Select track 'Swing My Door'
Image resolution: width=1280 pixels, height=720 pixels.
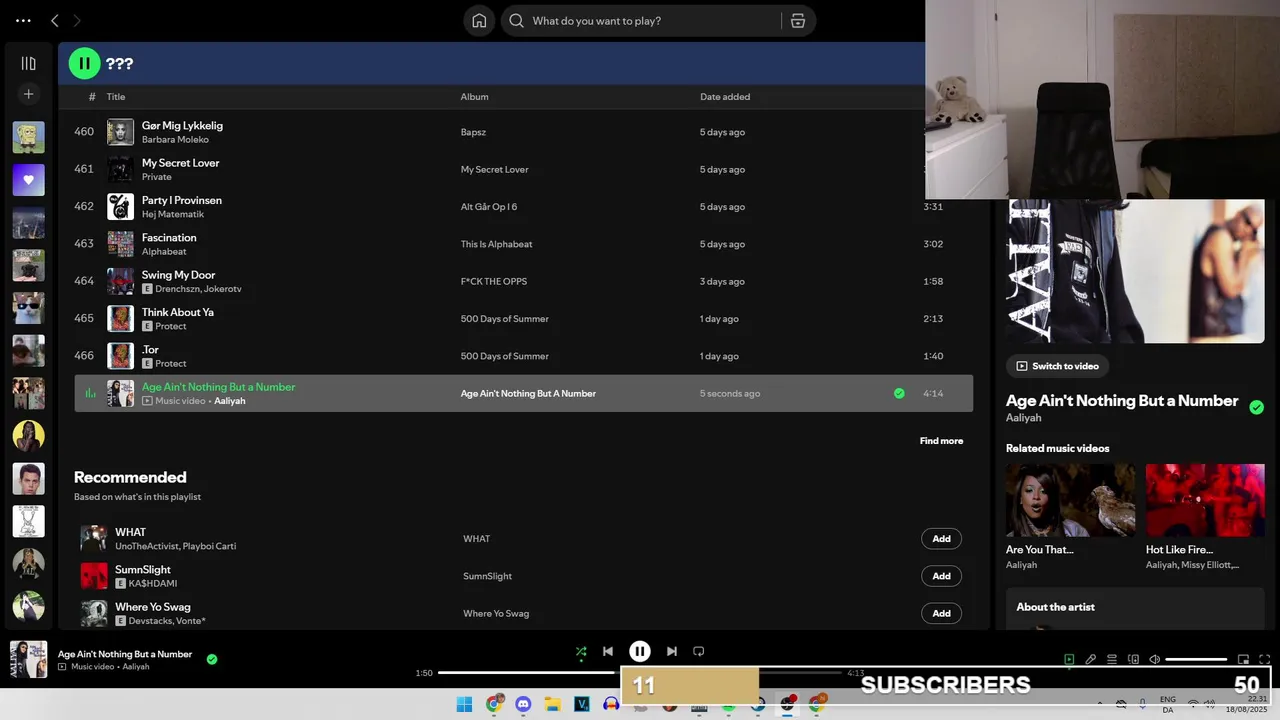523,281
